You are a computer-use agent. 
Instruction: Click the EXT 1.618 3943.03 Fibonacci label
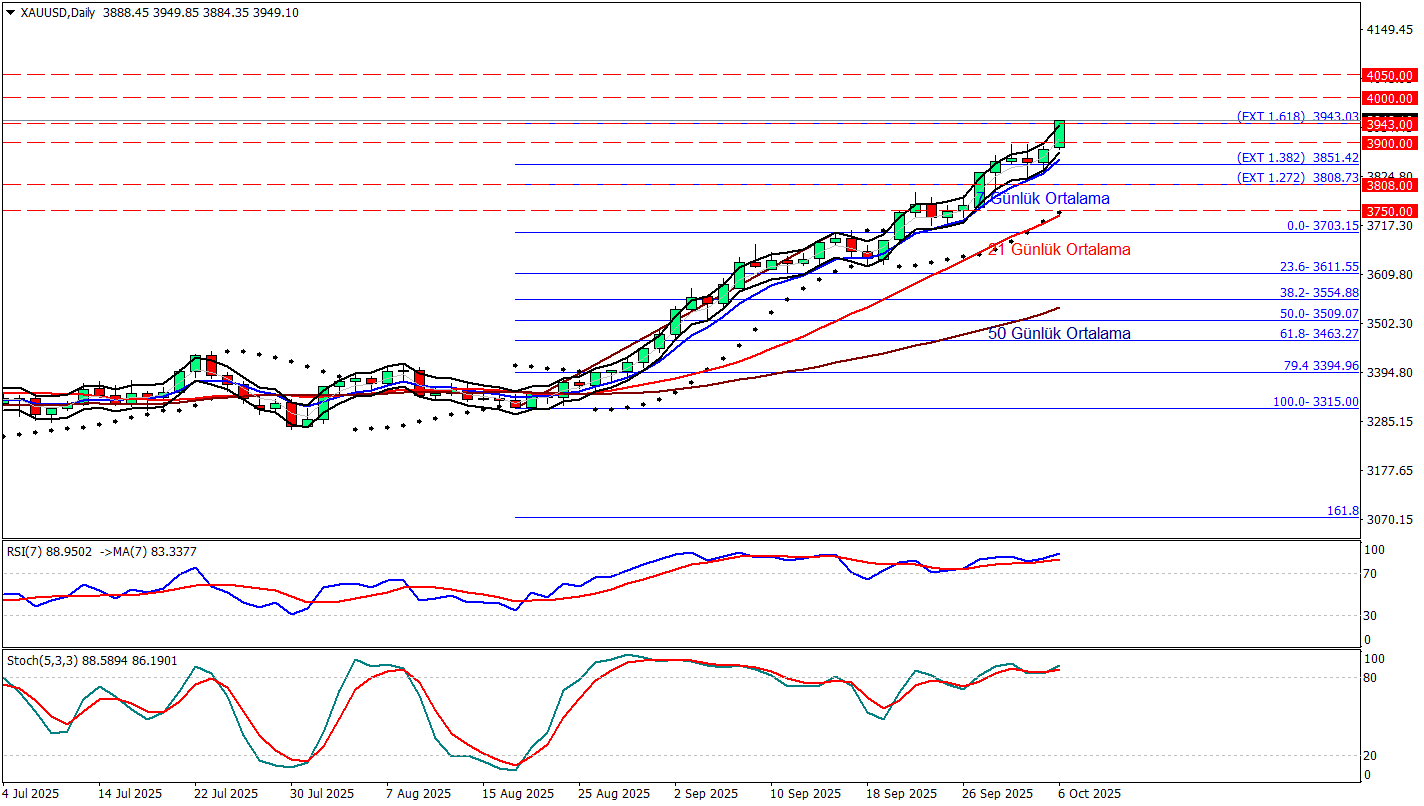point(1297,116)
